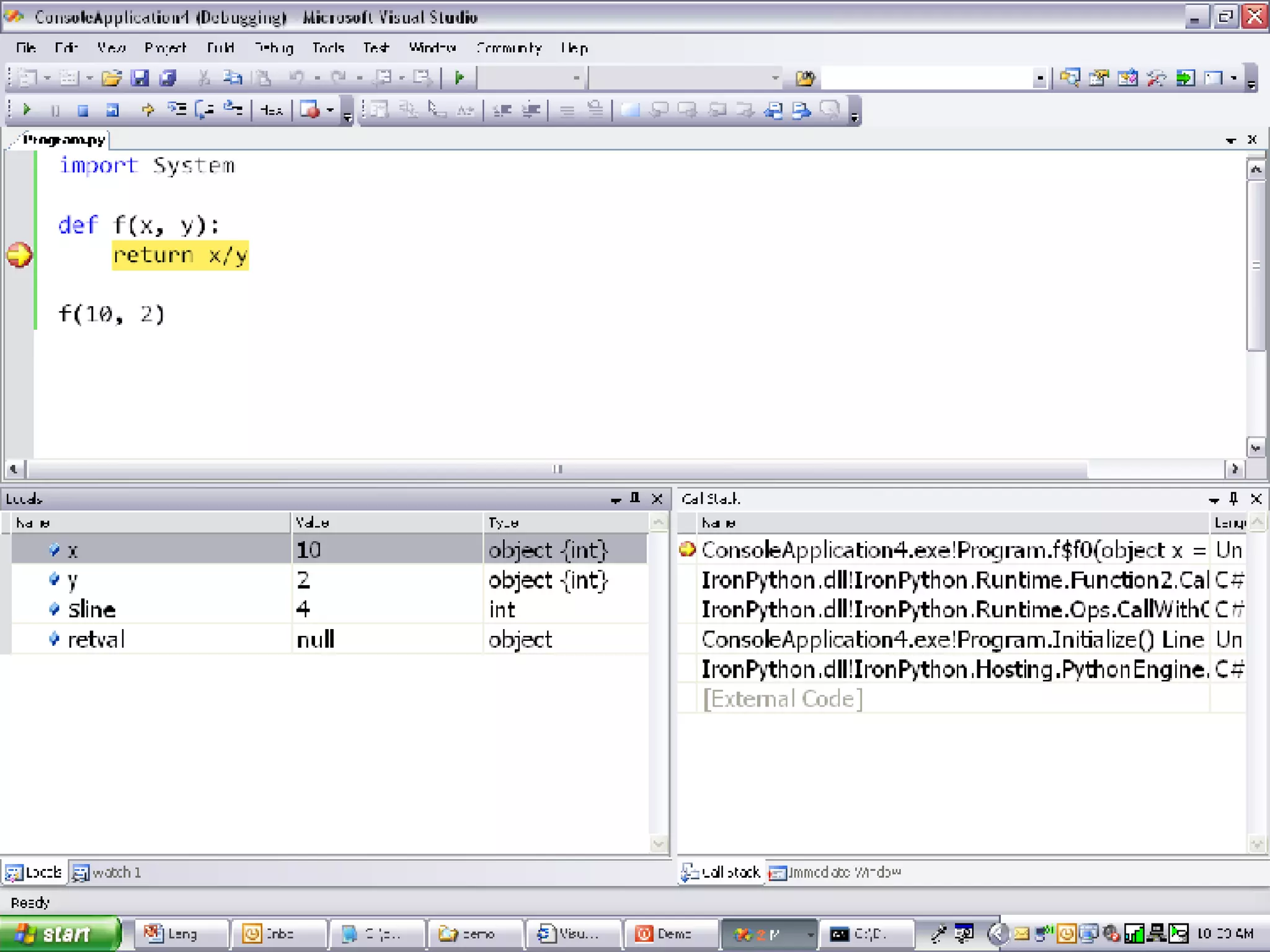Viewport: 1270px width, 952px height.
Task: Click the Save file icon
Action: (x=140, y=78)
